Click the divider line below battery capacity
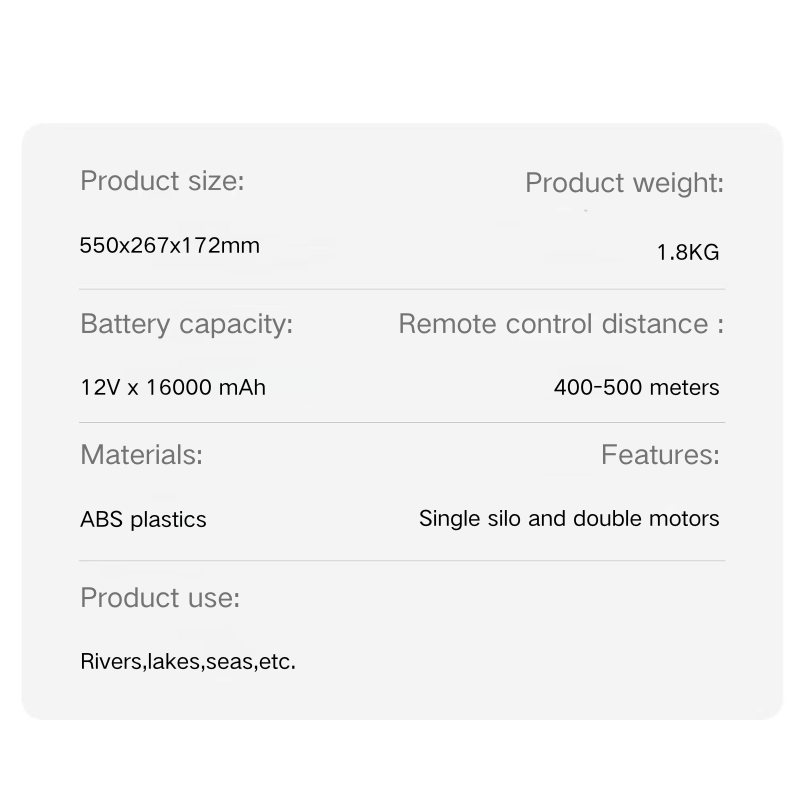 [x=402, y=422]
